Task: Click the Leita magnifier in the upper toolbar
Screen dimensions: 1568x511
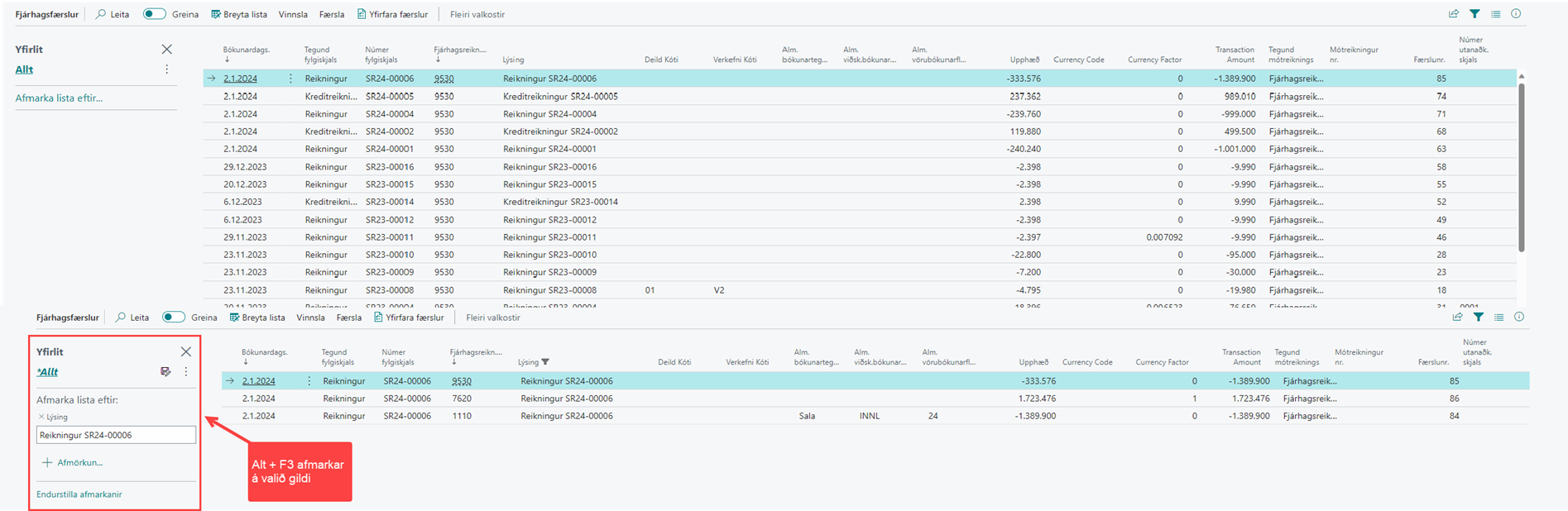Action: pyautogui.click(x=102, y=14)
